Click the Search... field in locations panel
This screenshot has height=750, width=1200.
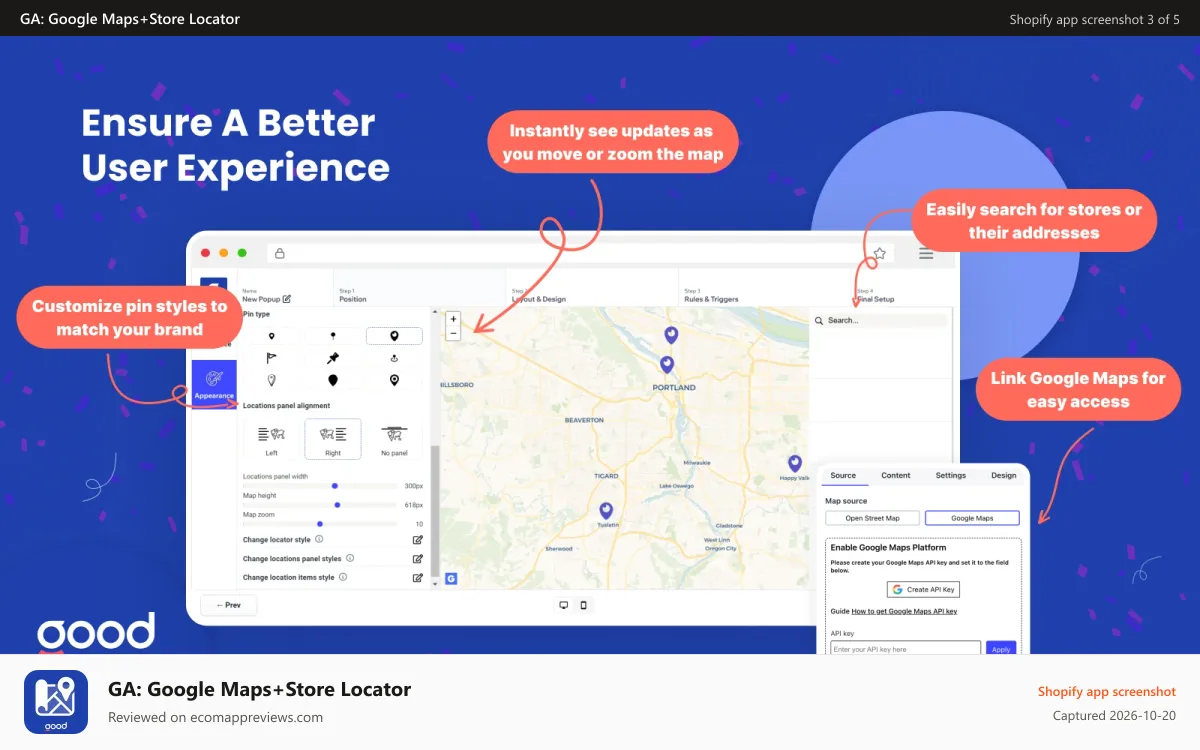coord(880,321)
